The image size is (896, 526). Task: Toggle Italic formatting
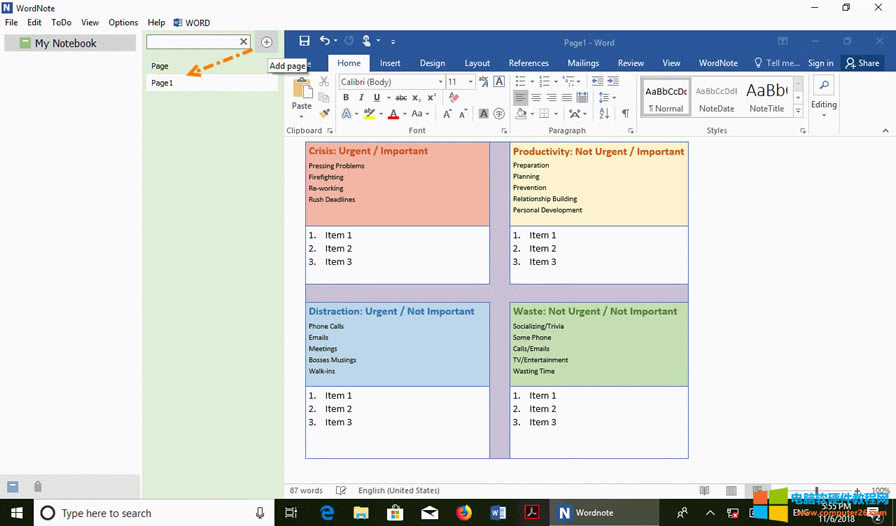(361, 98)
